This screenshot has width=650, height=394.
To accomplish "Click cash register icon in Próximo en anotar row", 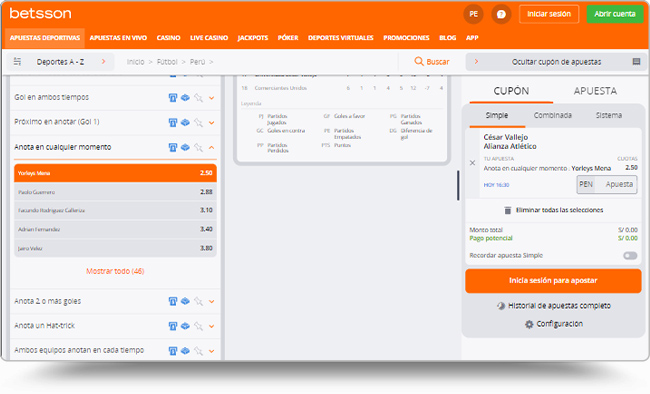I will (x=173, y=122).
